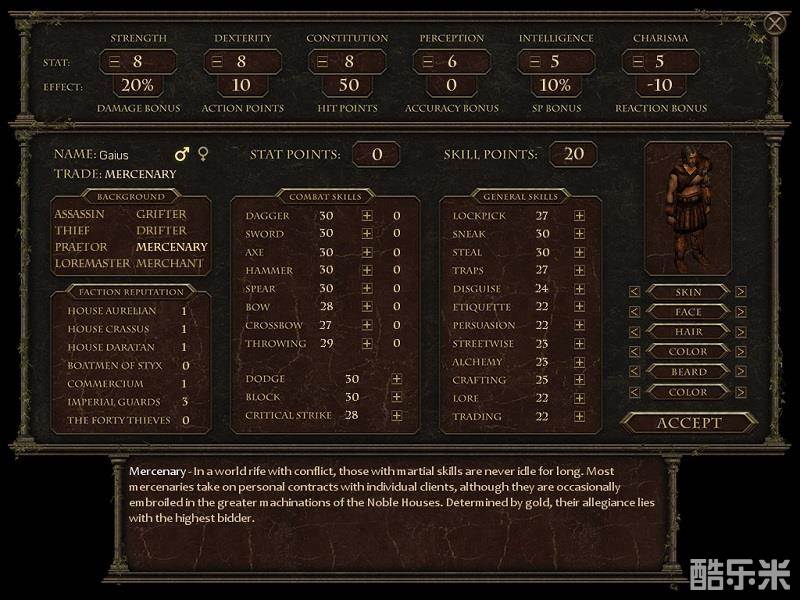The width and height of the screenshot is (800, 600).
Task: Select the male gender symbol
Action: tap(182, 154)
